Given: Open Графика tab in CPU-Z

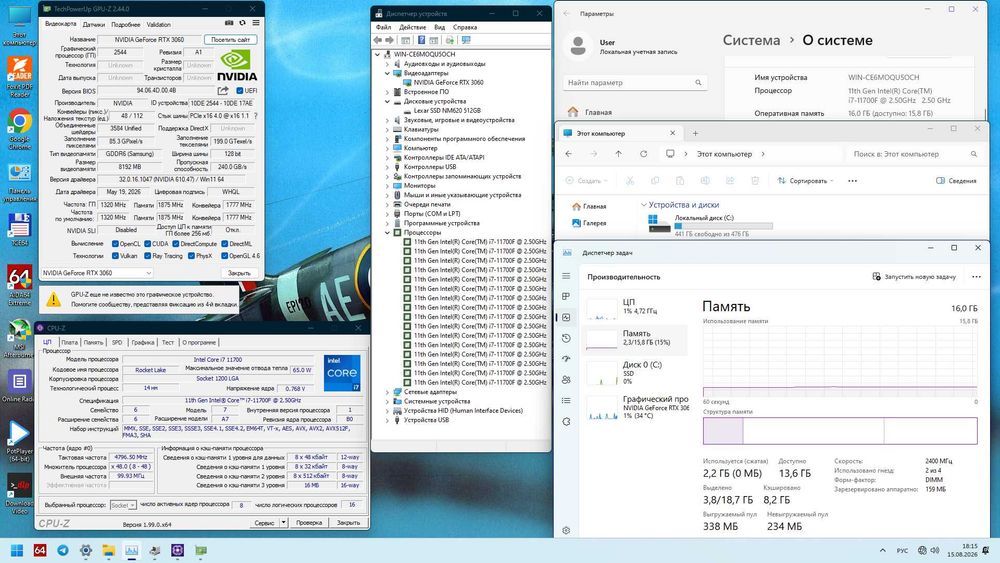Looking at the screenshot, I should click(143, 342).
